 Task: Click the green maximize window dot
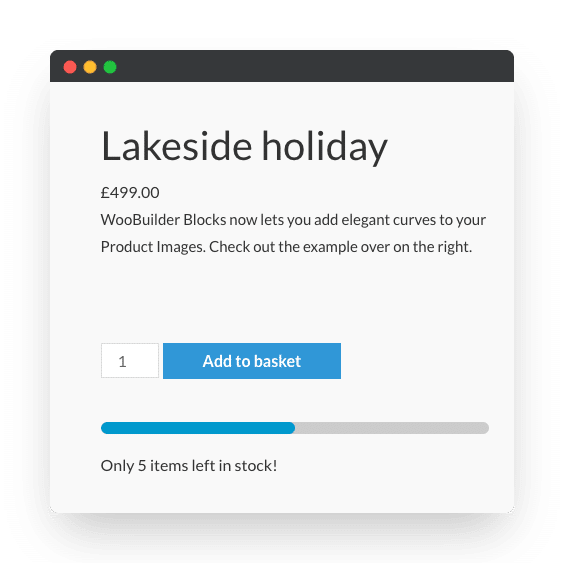coord(110,67)
